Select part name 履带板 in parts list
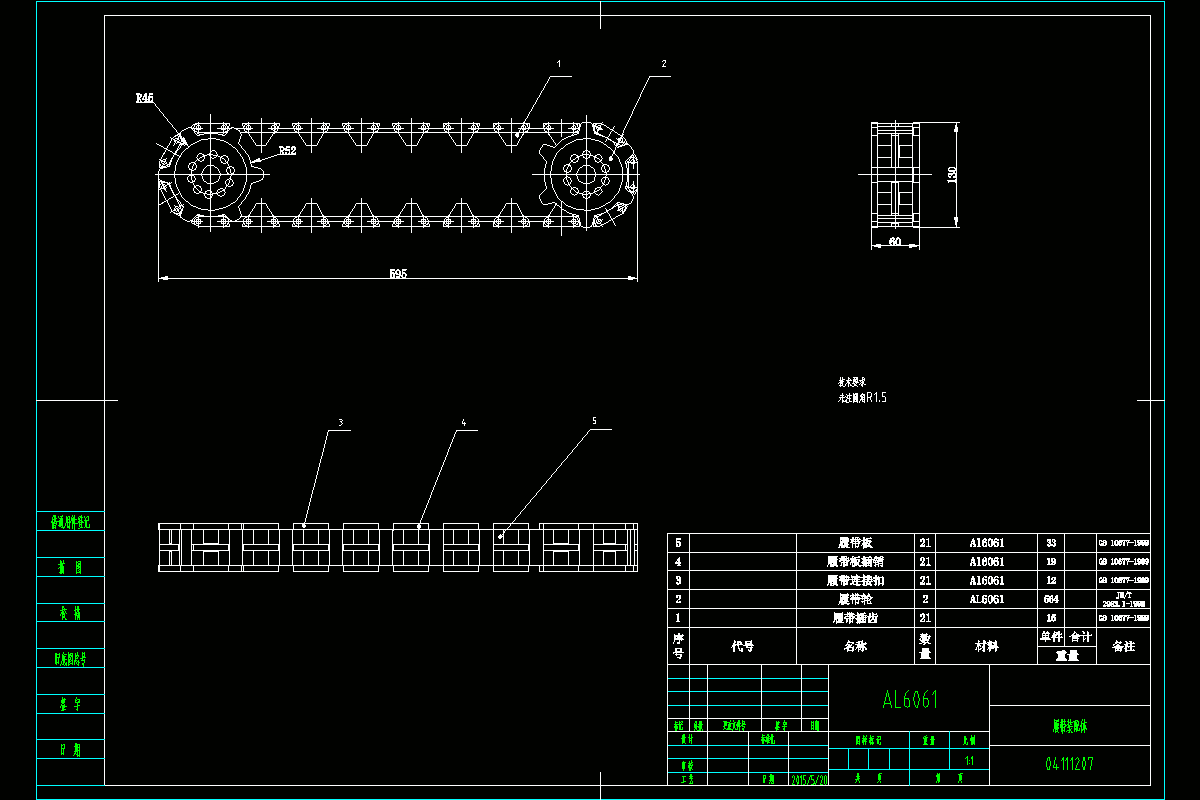The height and width of the screenshot is (800, 1200). pyautogui.click(x=855, y=542)
